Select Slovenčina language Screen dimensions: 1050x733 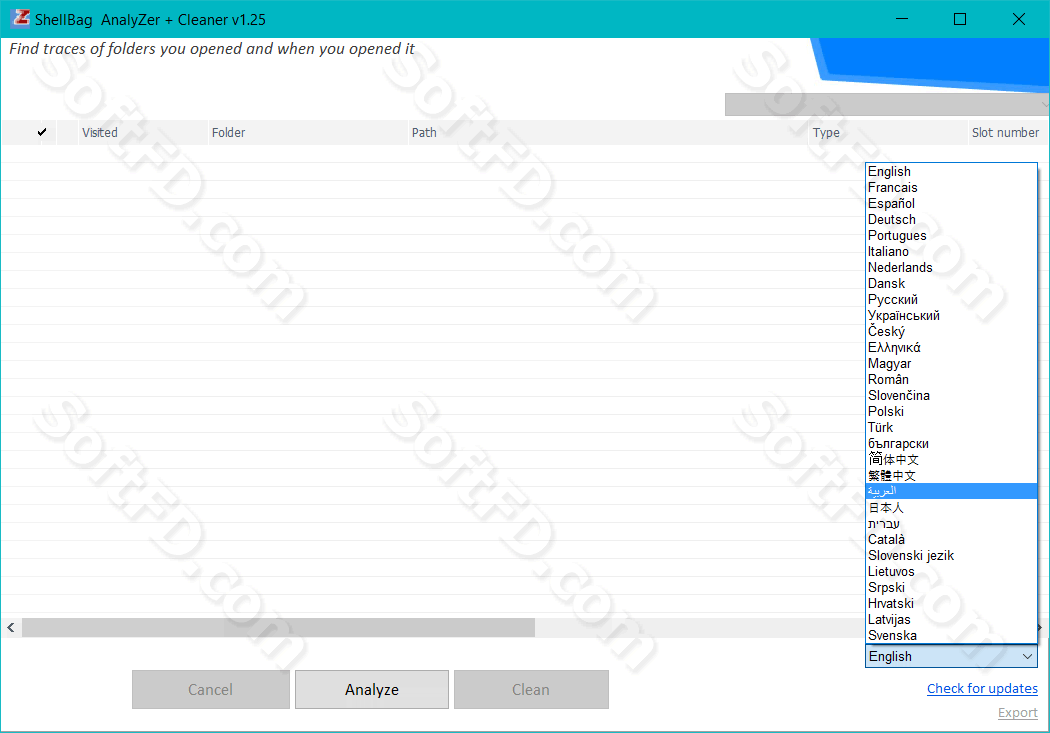point(951,396)
